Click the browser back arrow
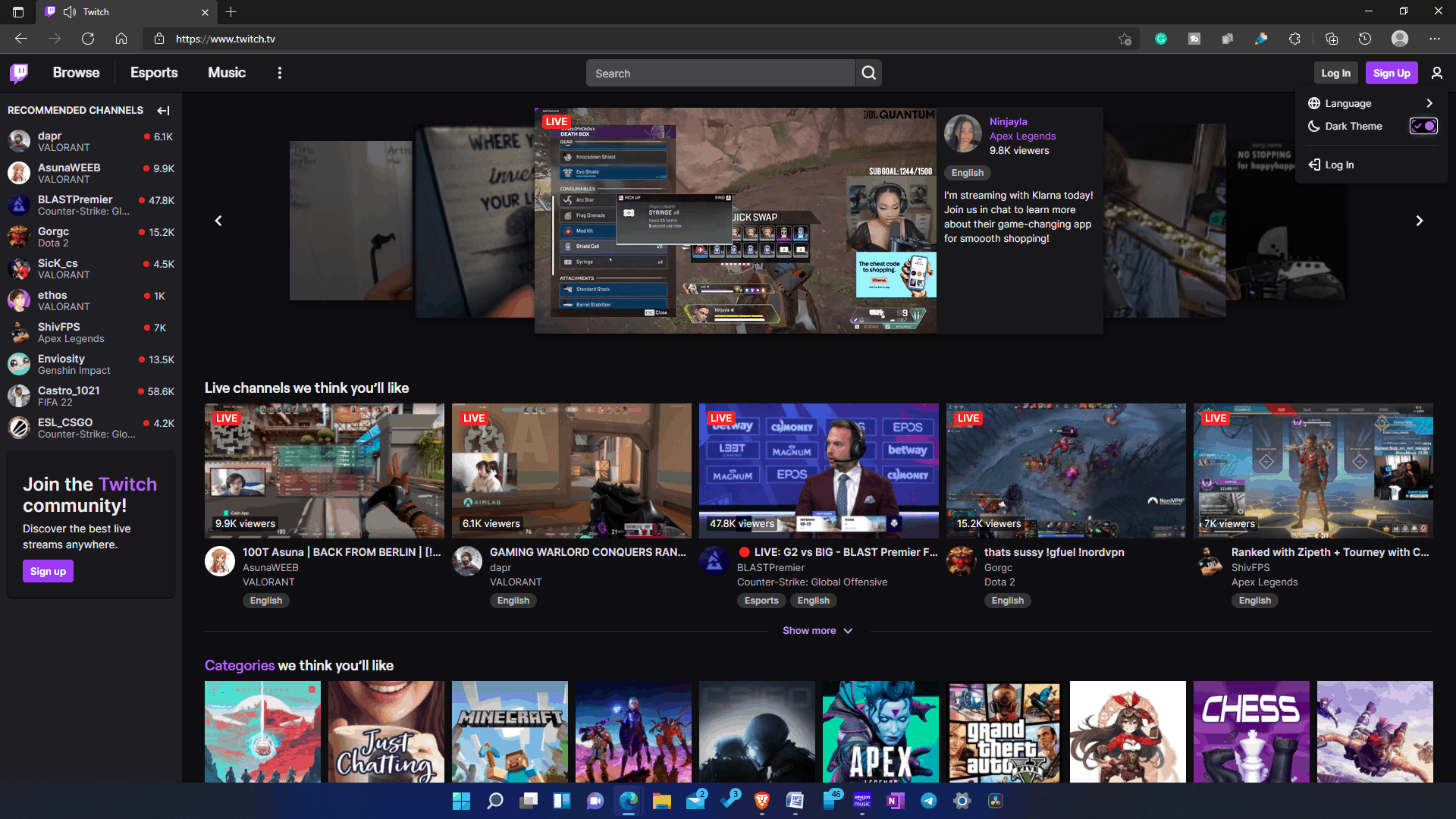Viewport: 1456px width, 819px height. point(21,39)
